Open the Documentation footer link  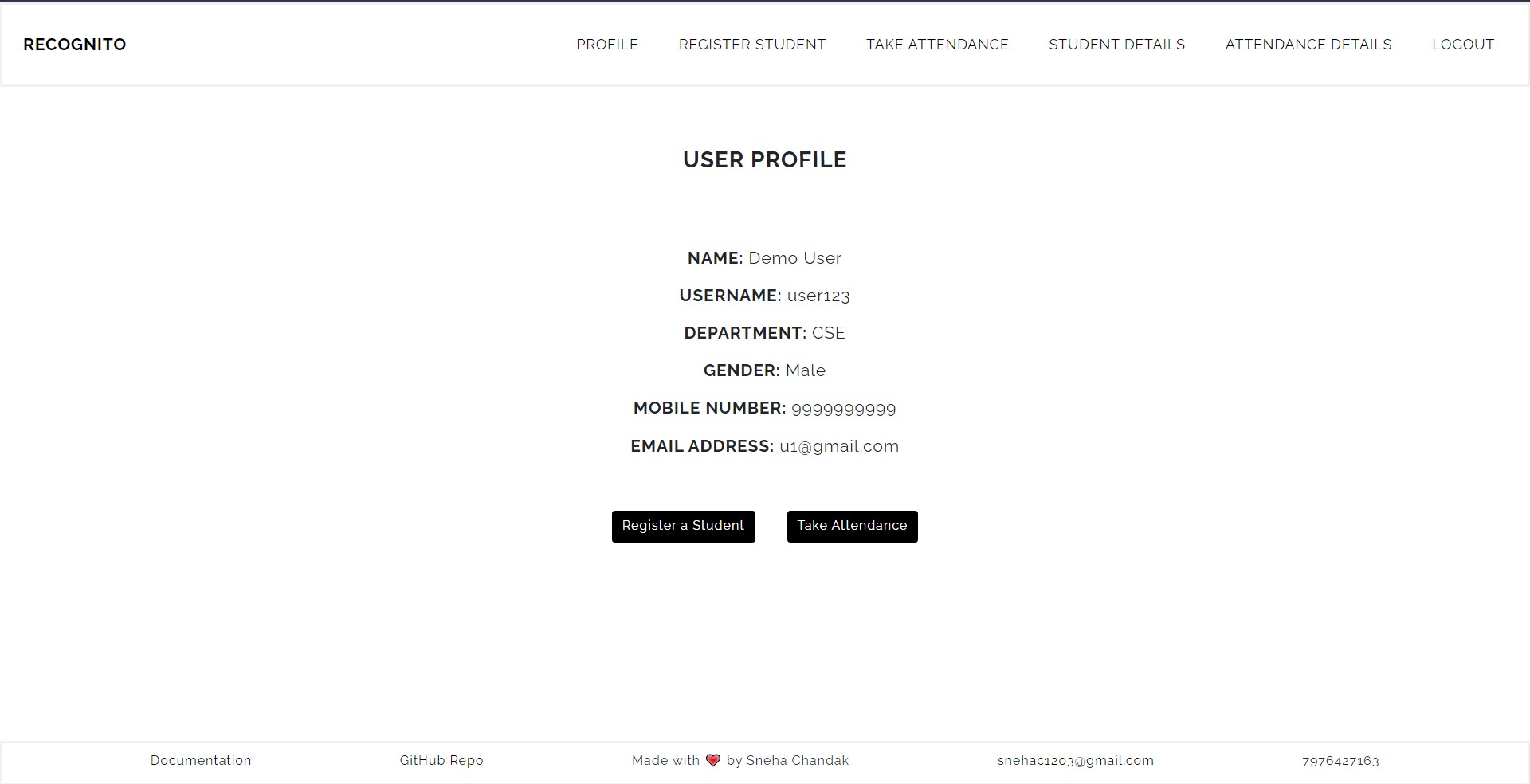(x=201, y=761)
